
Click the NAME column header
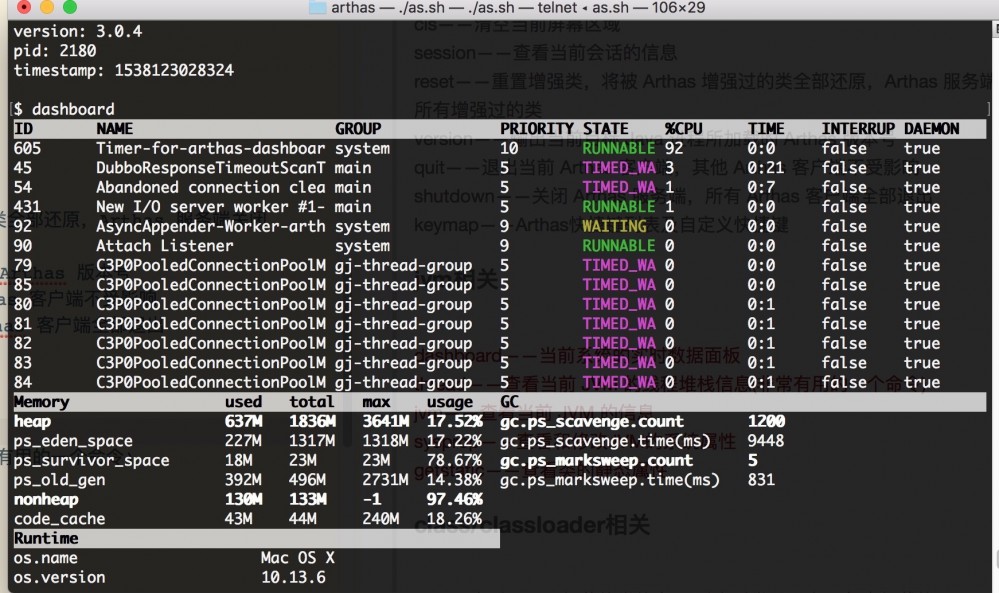click(115, 129)
